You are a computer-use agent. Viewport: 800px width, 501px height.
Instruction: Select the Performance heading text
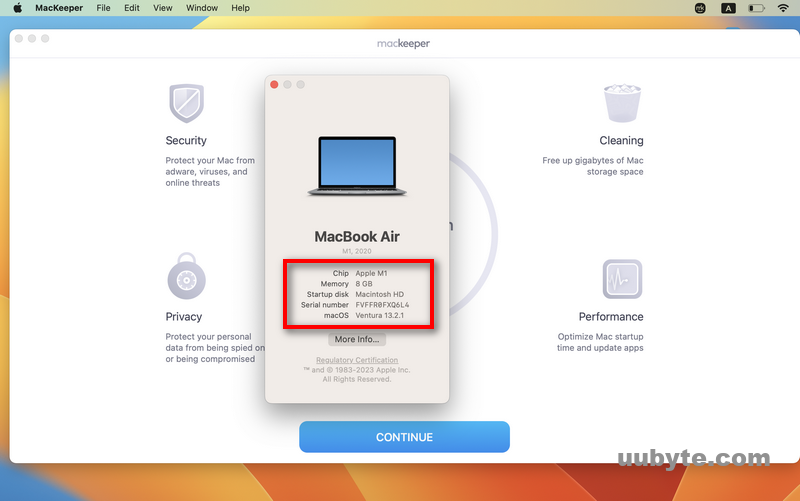click(x=611, y=317)
